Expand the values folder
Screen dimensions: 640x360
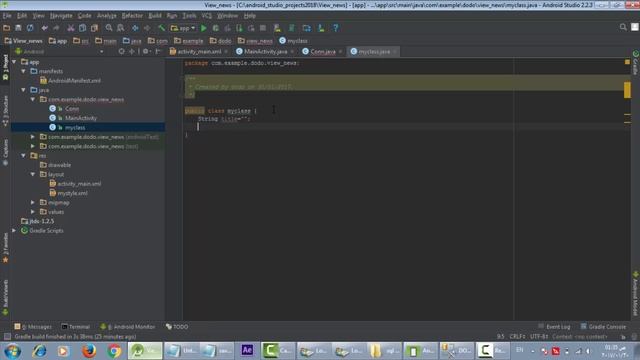(33, 212)
